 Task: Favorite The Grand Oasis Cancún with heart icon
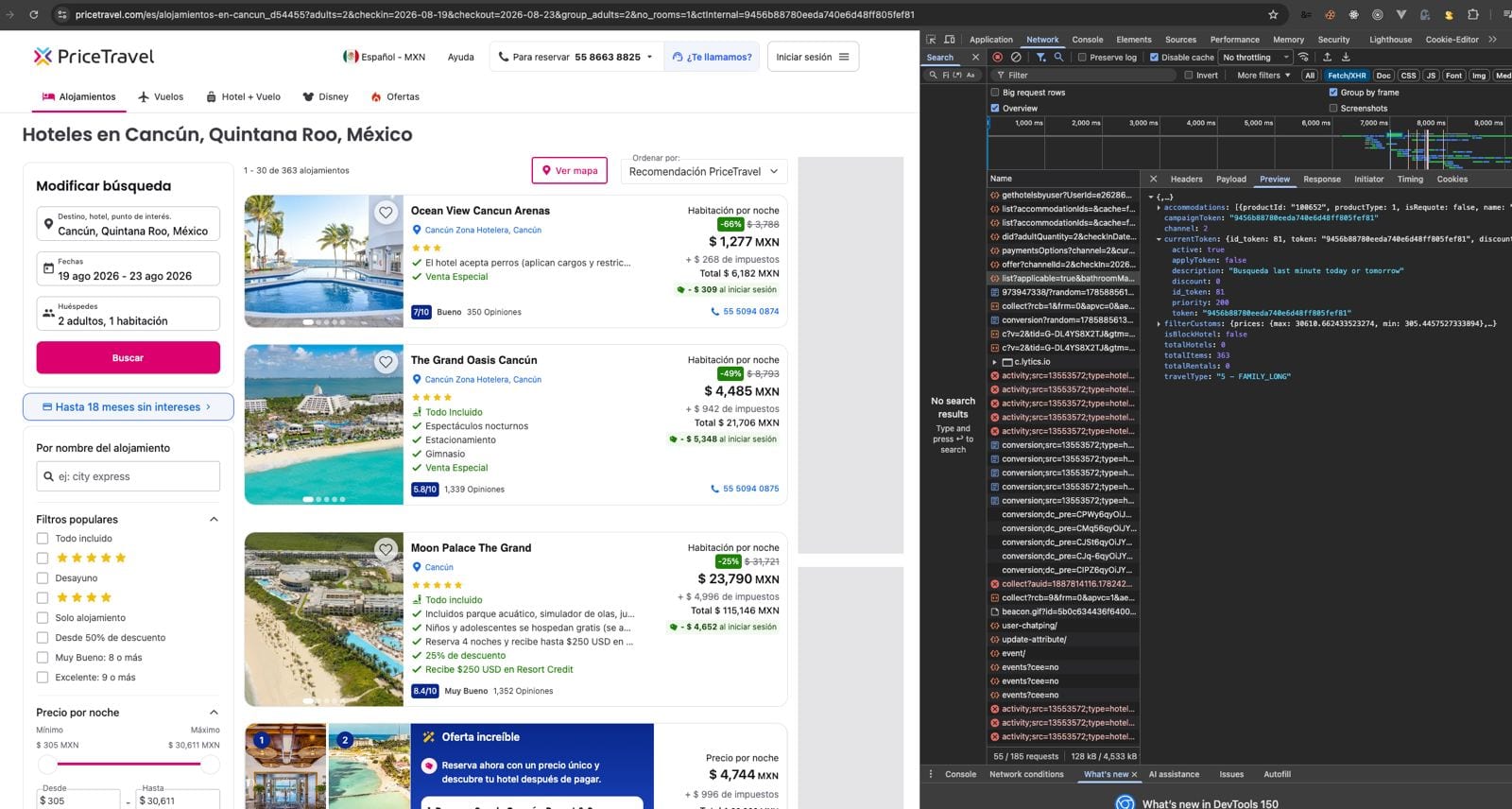tap(386, 362)
